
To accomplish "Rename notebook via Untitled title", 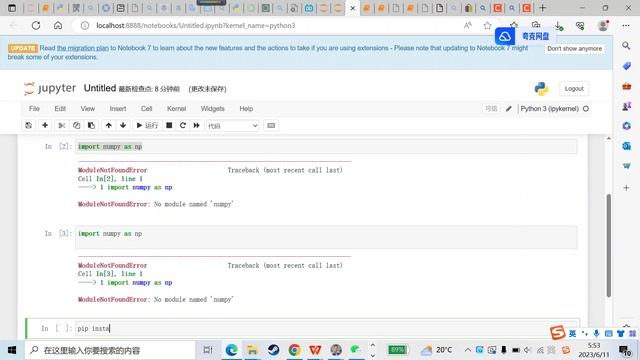I will pyautogui.click(x=100, y=88).
